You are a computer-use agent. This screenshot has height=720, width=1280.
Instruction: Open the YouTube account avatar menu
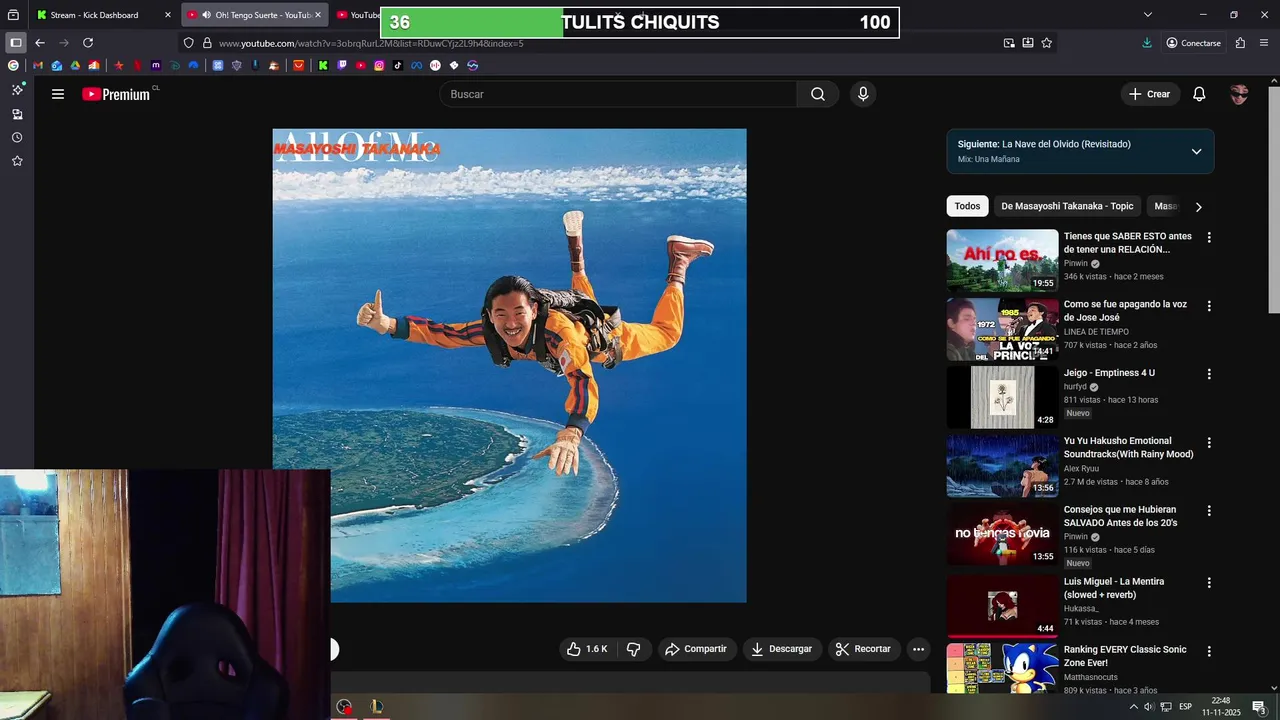(x=1239, y=94)
